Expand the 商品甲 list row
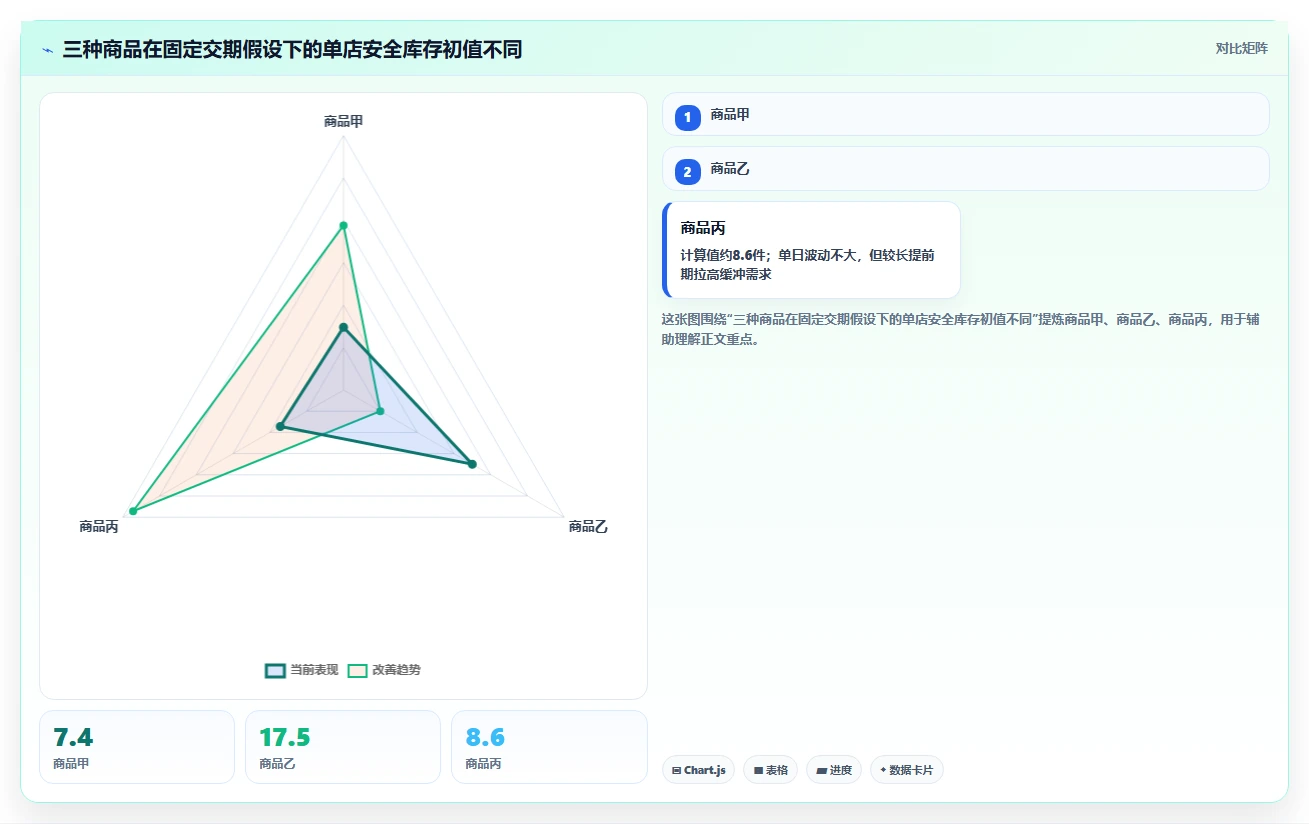This screenshot has height=824, width=1309. (x=965, y=114)
